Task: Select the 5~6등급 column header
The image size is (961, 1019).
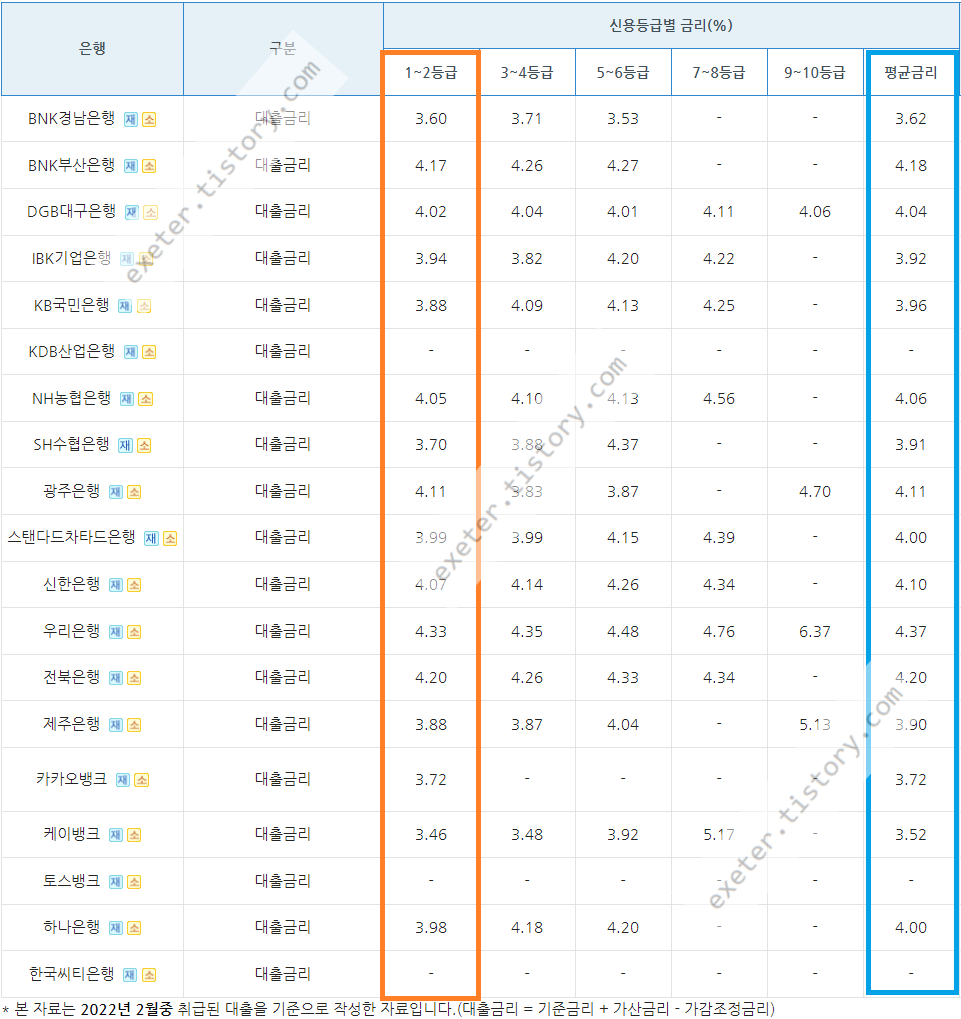Action: pos(623,73)
